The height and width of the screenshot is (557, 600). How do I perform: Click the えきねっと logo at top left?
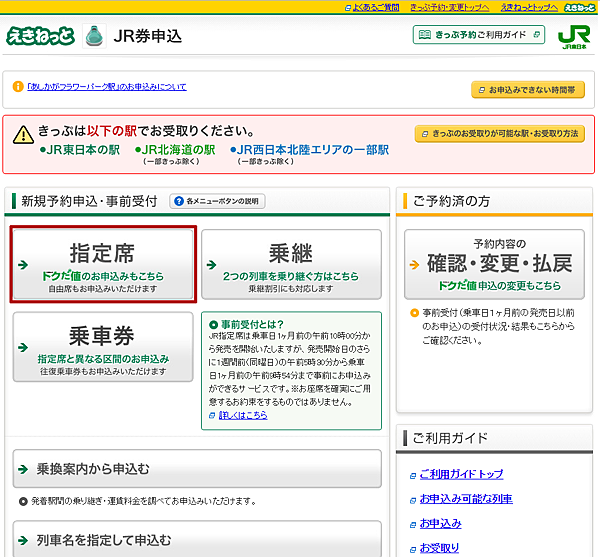click(40, 36)
